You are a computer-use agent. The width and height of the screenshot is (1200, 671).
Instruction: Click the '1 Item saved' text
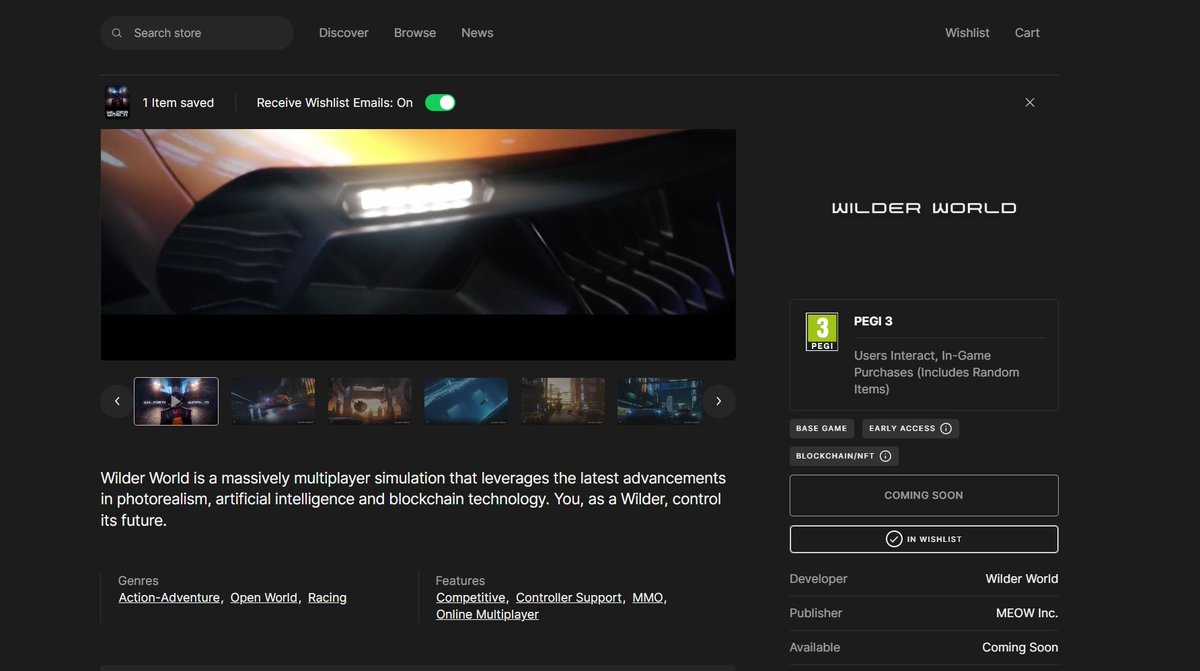tap(178, 102)
